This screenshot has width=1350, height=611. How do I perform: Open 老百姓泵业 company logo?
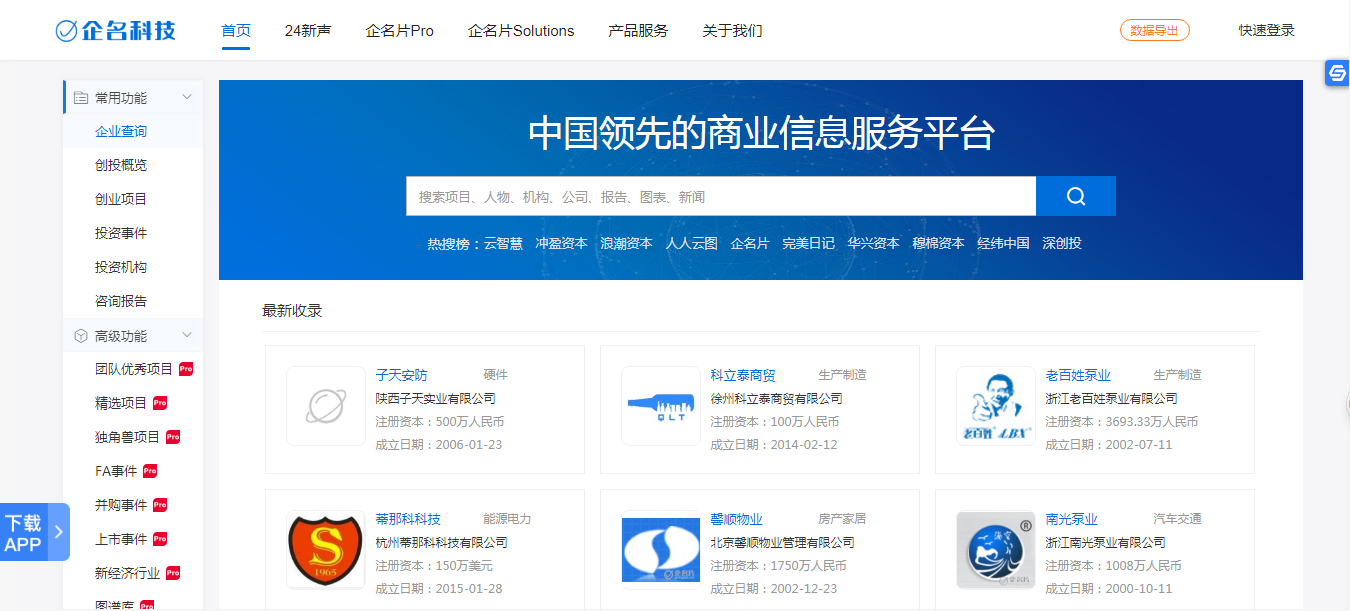pos(996,406)
